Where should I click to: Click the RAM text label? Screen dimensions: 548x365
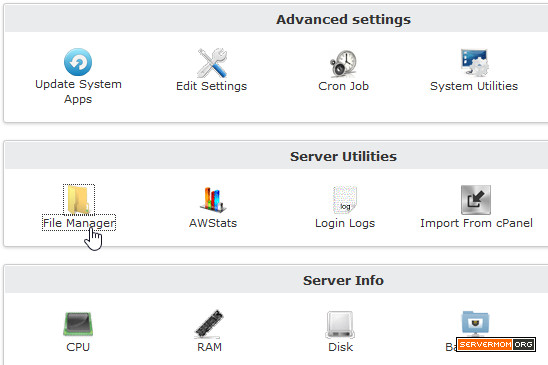[x=209, y=347]
